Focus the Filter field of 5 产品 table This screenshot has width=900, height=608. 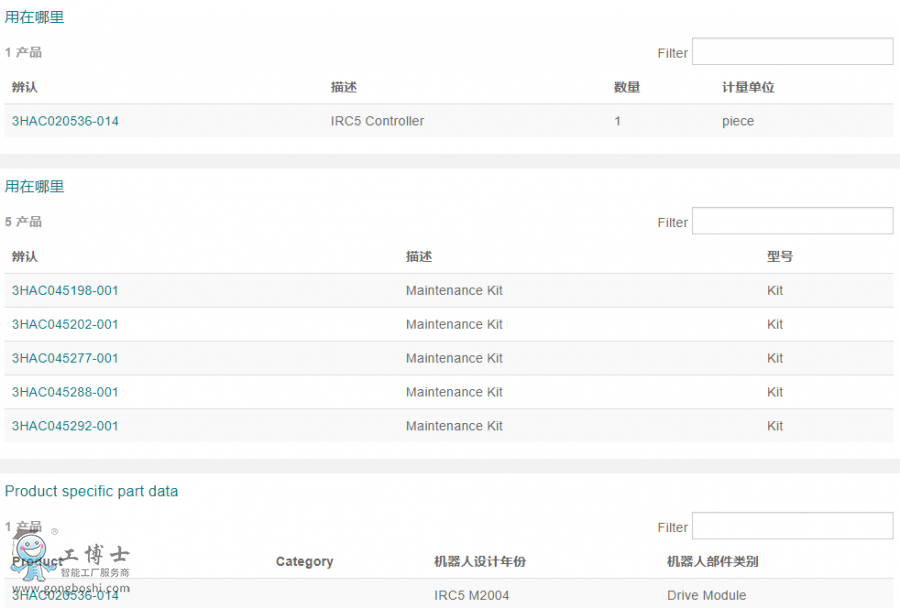pyautogui.click(x=792, y=221)
